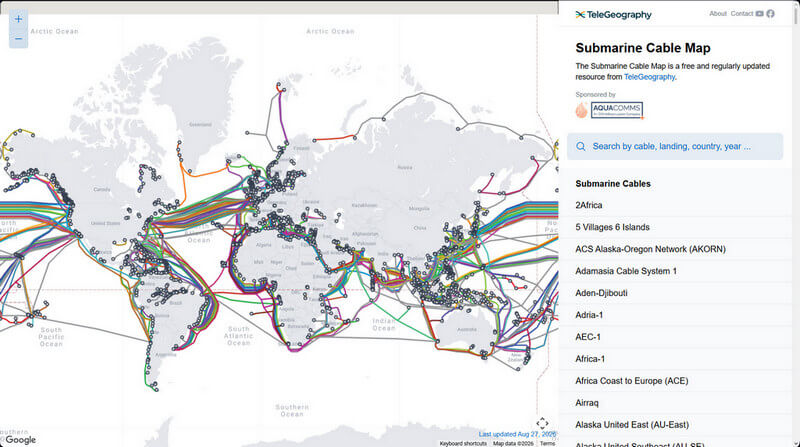Open the YouTube icon link in header

(x=759, y=14)
